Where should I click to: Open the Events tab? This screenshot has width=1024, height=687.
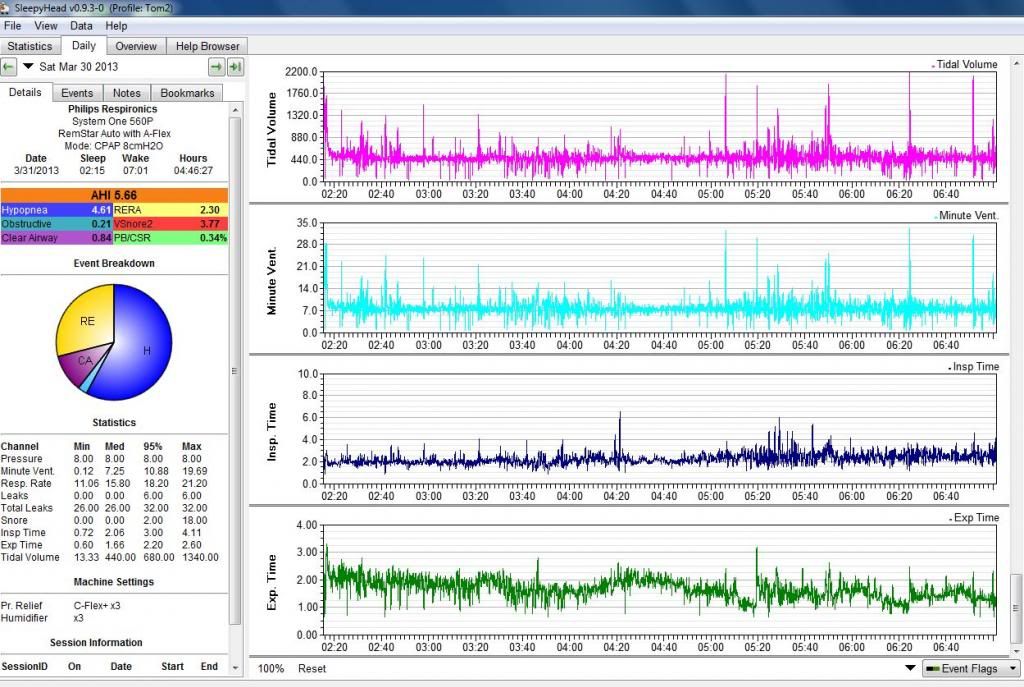(77, 93)
